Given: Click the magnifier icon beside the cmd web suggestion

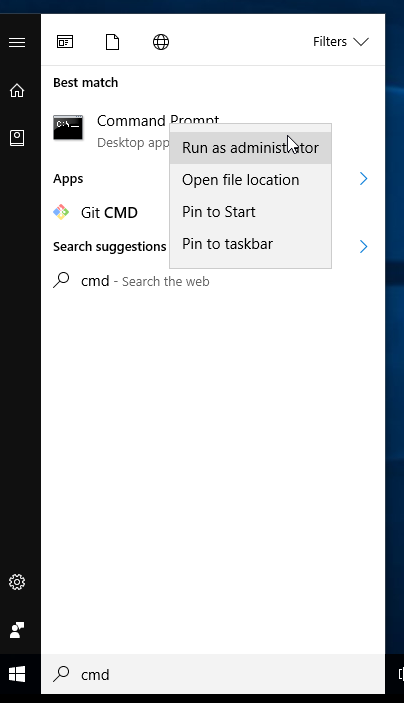Looking at the screenshot, I should tap(61, 280).
